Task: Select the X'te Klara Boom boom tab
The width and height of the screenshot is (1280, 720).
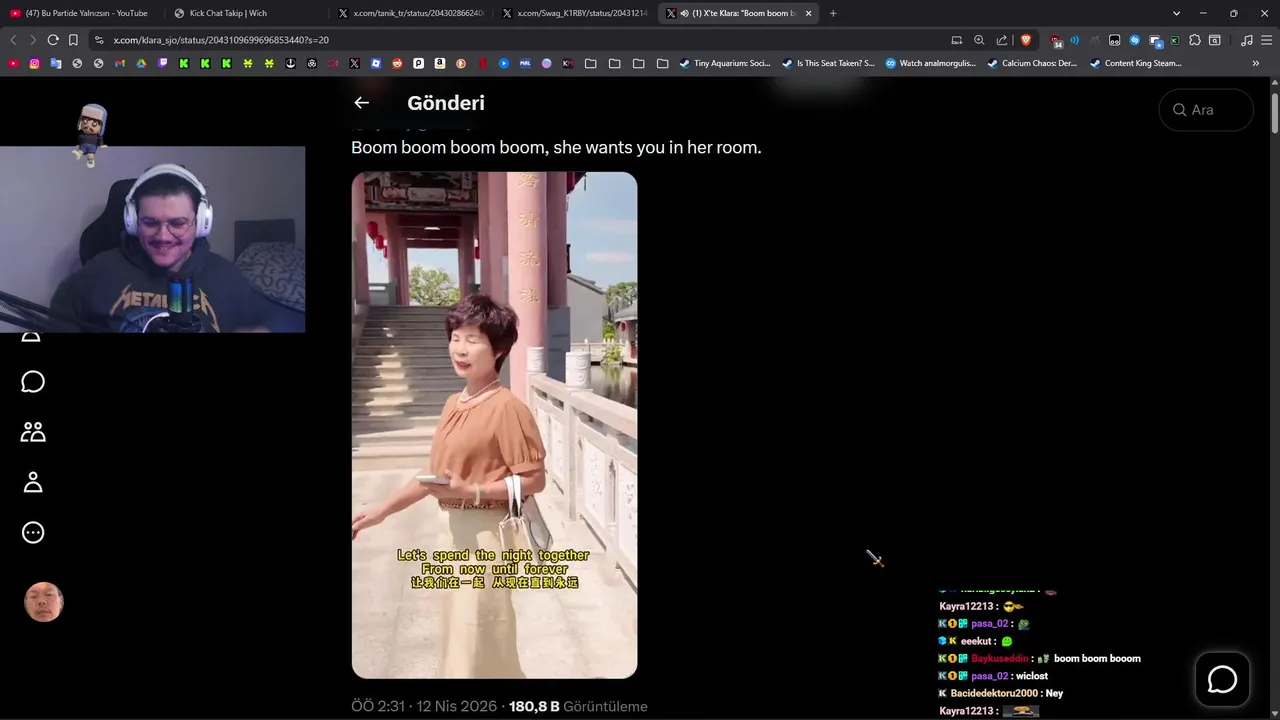Action: pyautogui.click(x=740, y=13)
